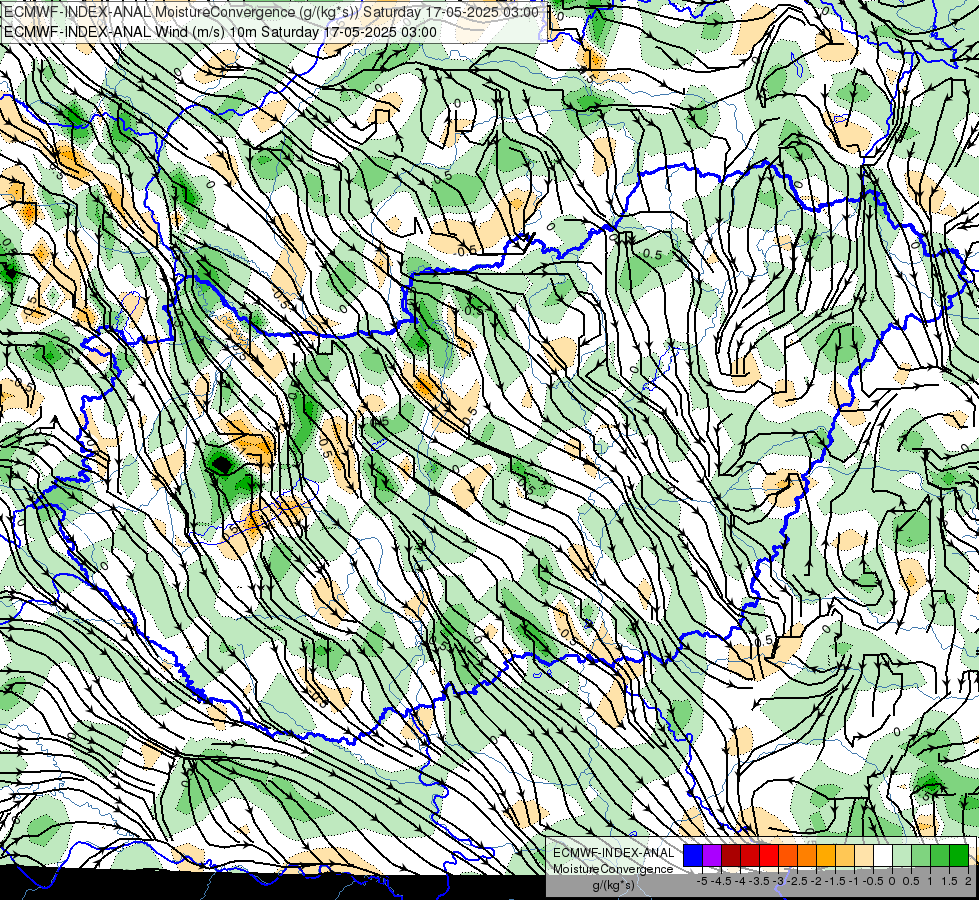Click the -5 value on the legend scale

click(x=702, y=881)
